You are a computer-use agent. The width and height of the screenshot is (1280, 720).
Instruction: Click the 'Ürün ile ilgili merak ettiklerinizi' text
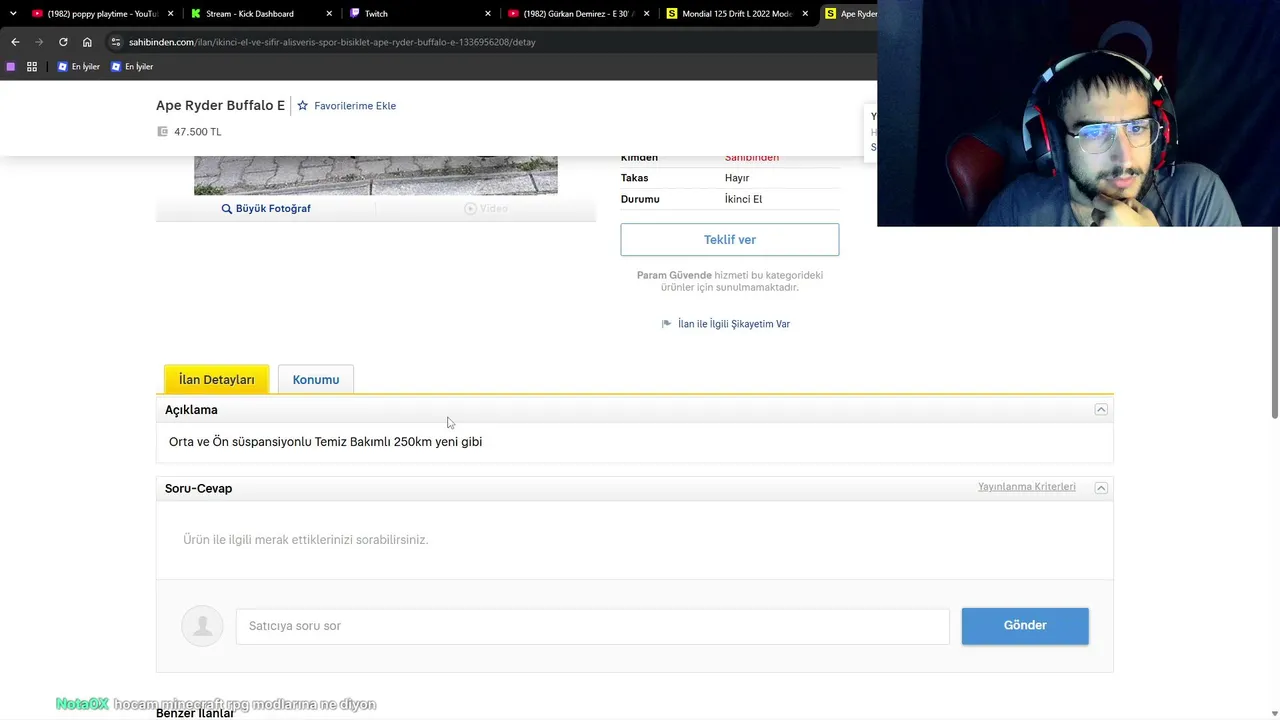click(x=306, y=540)
